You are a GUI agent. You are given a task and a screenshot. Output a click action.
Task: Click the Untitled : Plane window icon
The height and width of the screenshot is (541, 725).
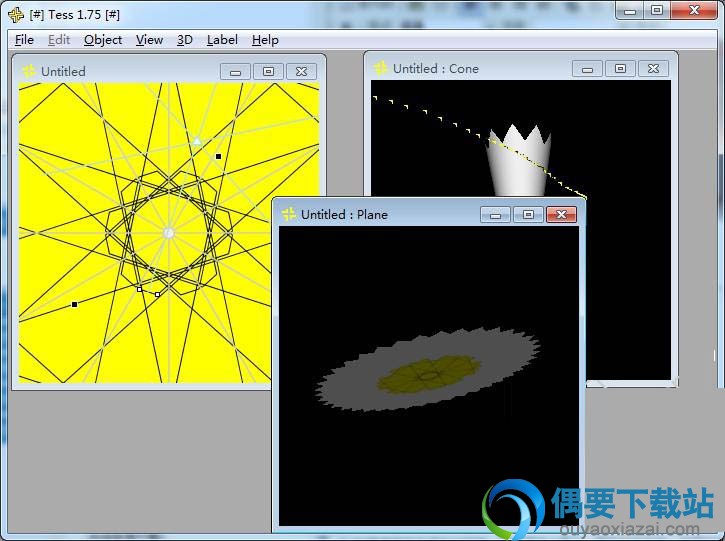pos(289,214)
